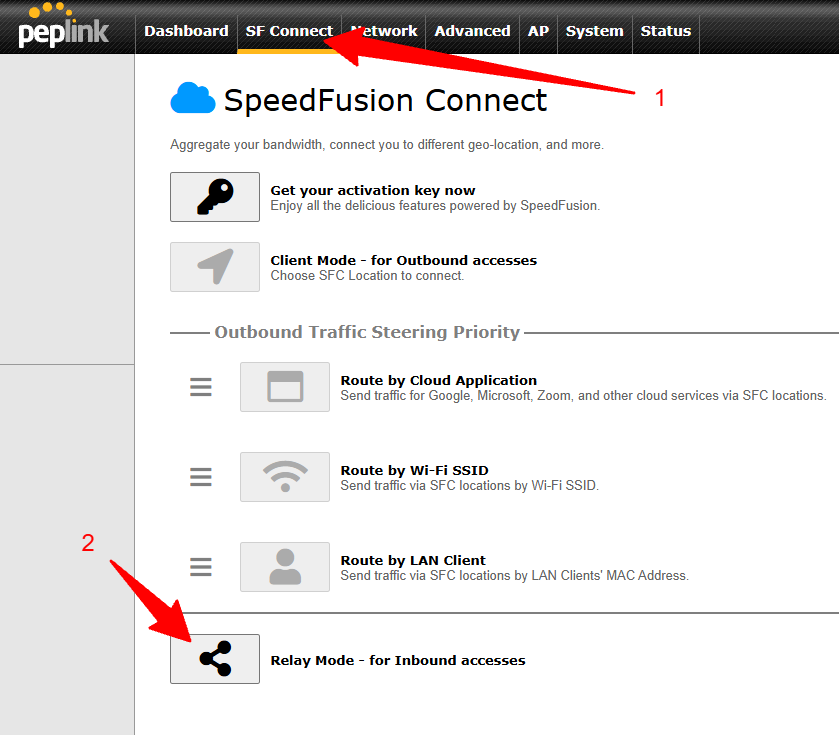Grab the reorder handle for Cloud Application
The image size is (839, 735).
click(201, 387)
